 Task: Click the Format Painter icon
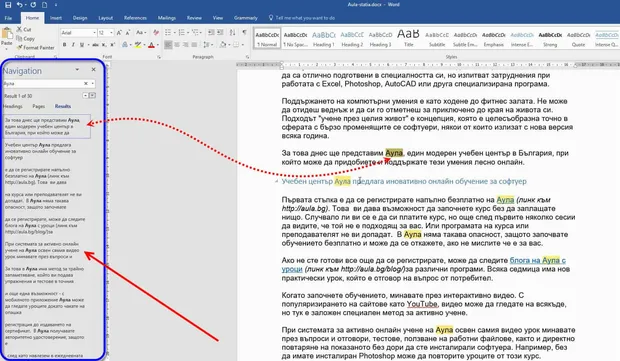[19, 47]
